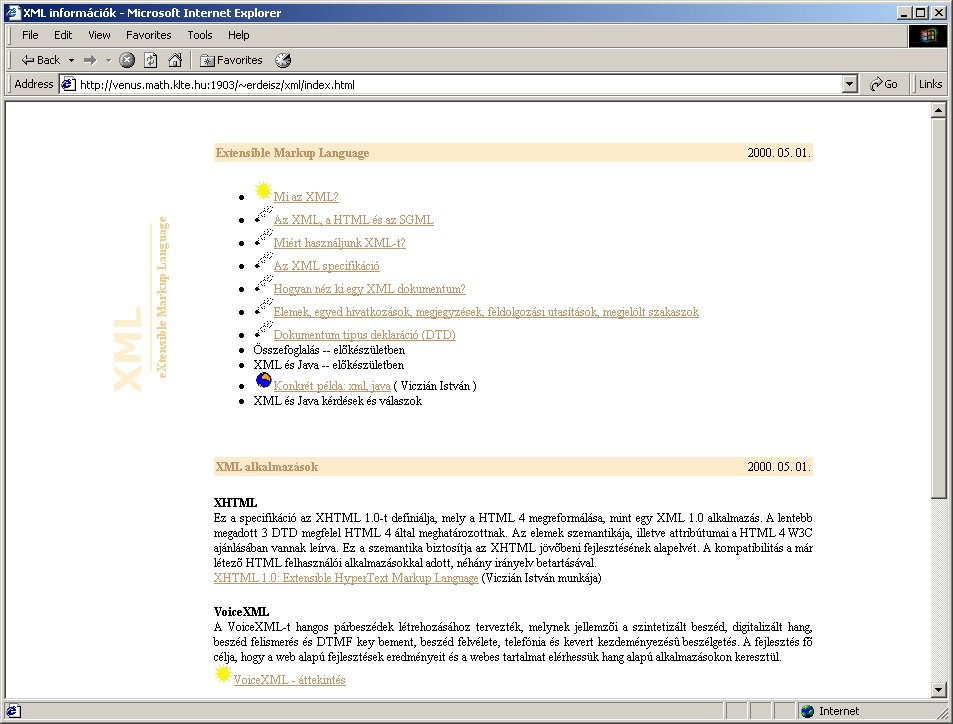Open 'Konkrét példa: xml, java' link
The image size is (953, 724).
(332, 385)
